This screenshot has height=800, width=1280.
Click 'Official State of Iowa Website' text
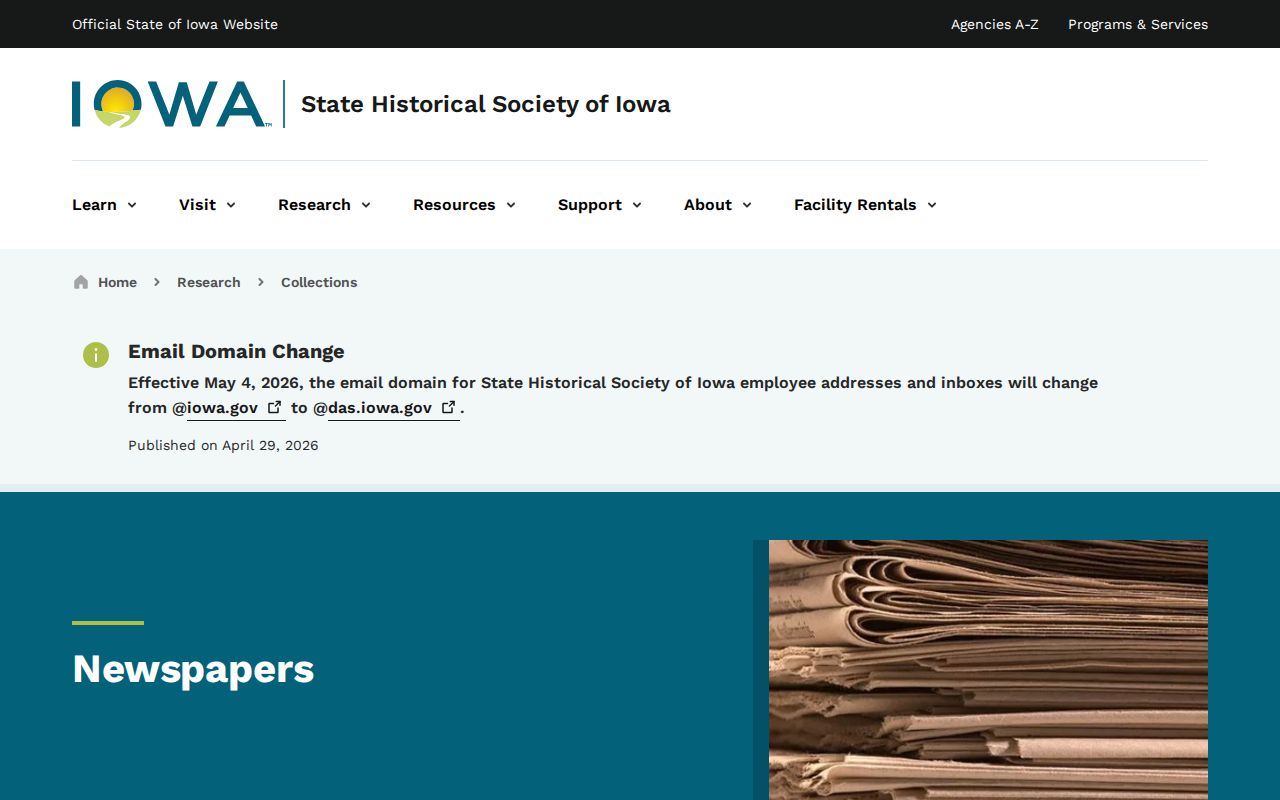[175, 24]
